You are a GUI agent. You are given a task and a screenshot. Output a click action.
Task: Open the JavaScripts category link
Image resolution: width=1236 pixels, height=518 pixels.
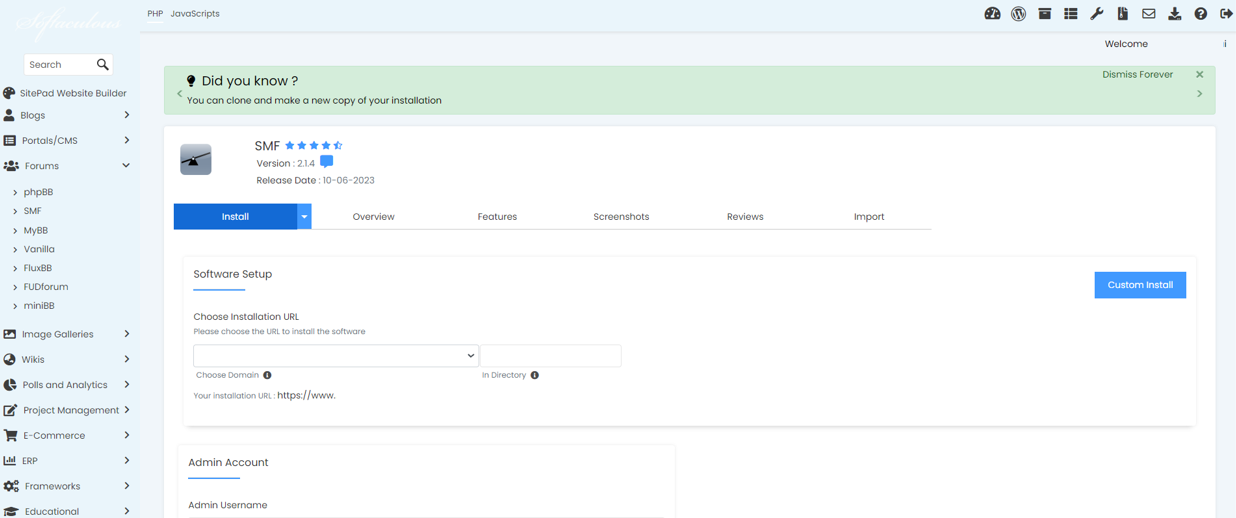point(195,14)
